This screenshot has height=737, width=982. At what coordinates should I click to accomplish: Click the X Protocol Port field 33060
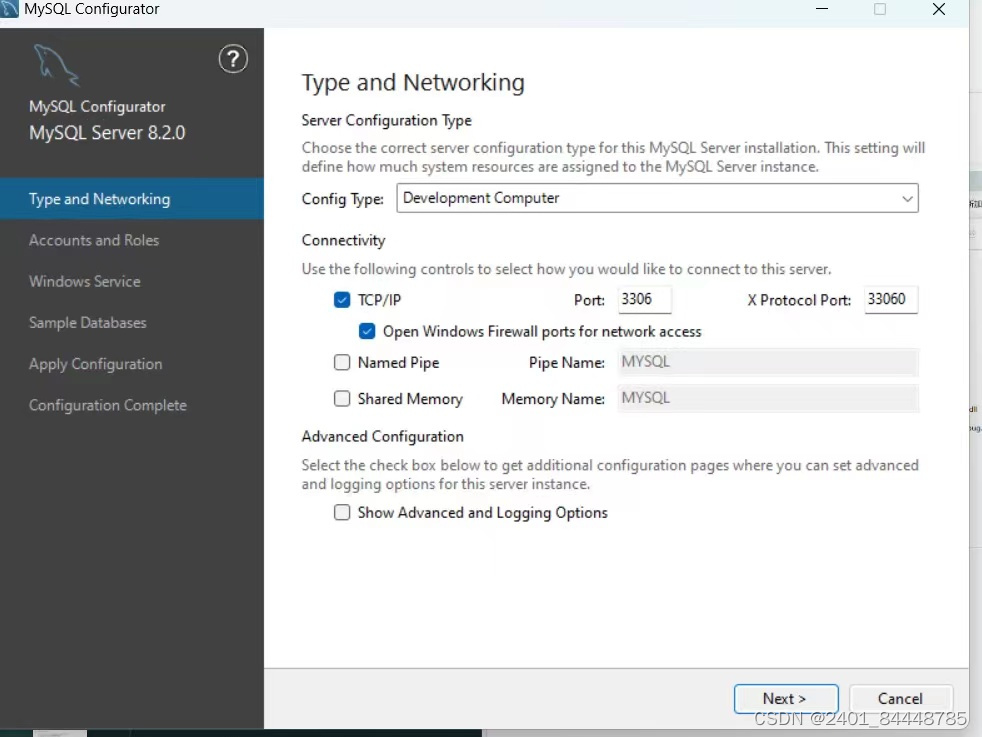click(x=891, y=299)
